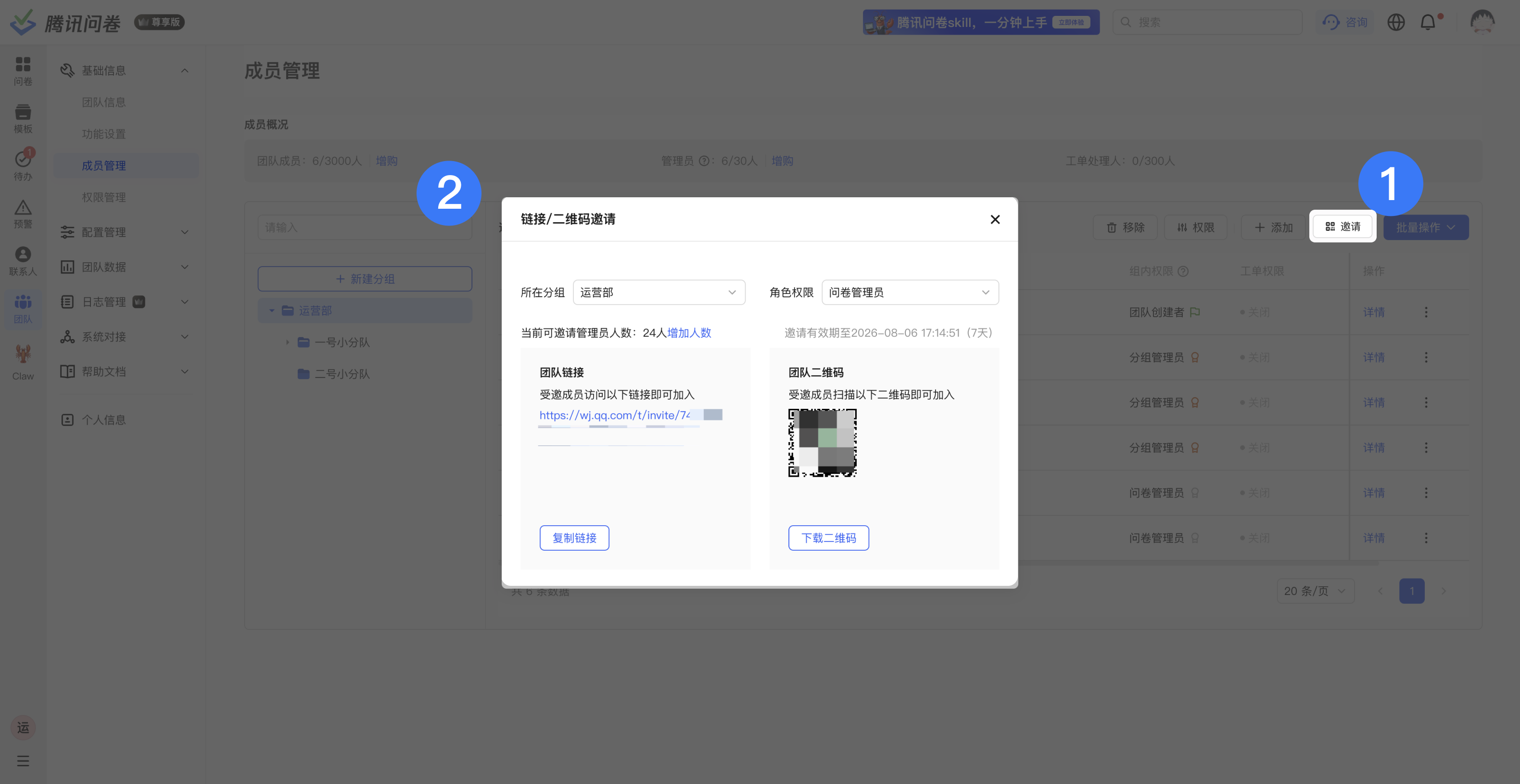The image size is (1520, 784).
Task: Close the 链接/二维码邀请 dialog
Action: pyautogui.click(x=995, y=219)
